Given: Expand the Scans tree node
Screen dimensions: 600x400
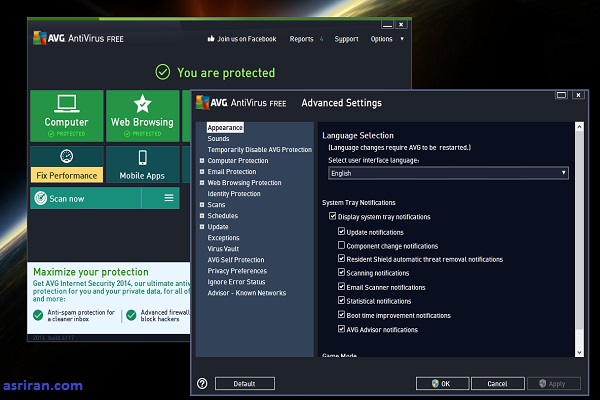Looking at the screenshot, I should click(201, 205).
